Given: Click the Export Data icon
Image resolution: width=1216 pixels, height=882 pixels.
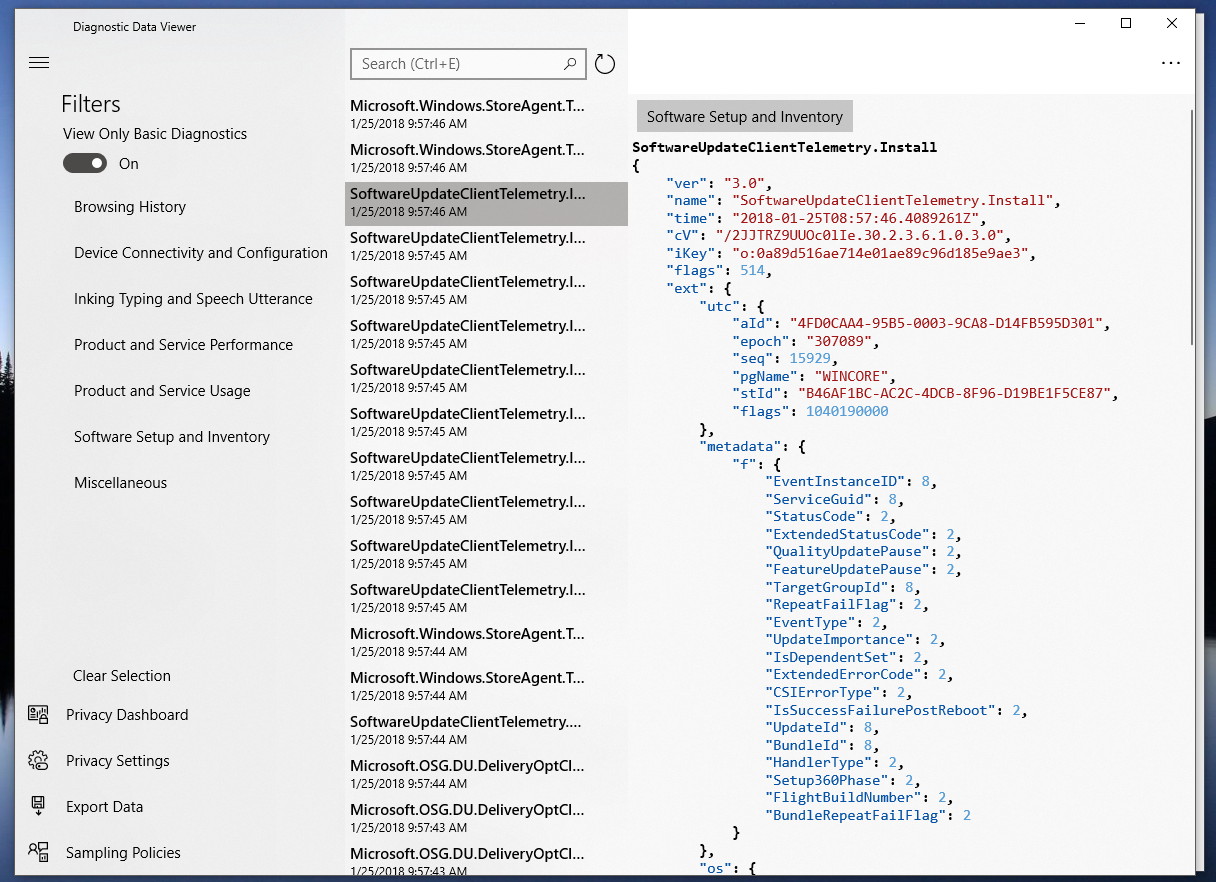Looking at the screenshot, I should point(39,807).
